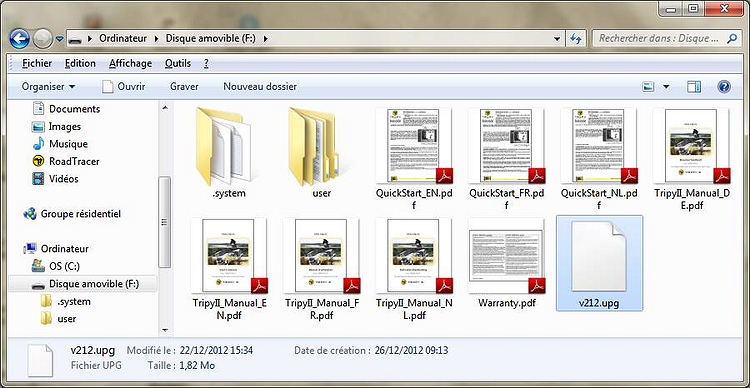Click Graver in the toolbar
The height and width of the screenshot is (388, 750).
pyautogui.click(x=184, y=87)
